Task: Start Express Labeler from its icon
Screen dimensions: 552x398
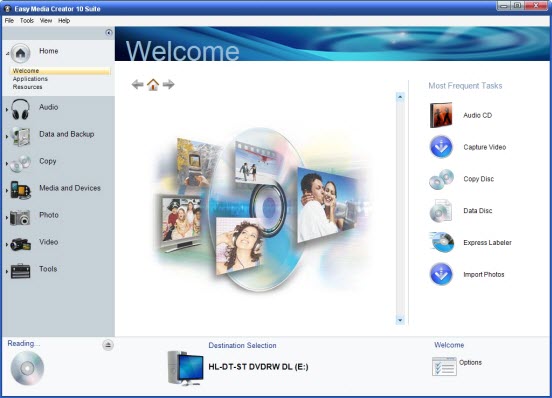Action: 441,242
